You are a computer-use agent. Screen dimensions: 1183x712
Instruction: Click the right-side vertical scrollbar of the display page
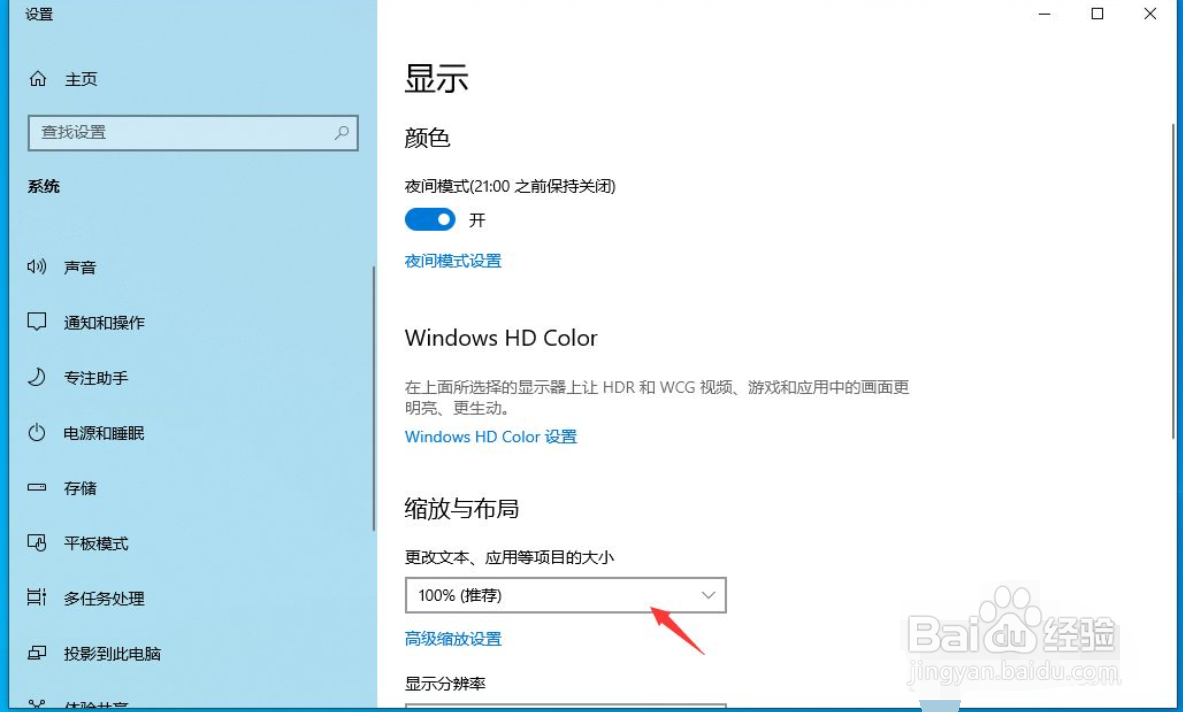[1173, 281]
